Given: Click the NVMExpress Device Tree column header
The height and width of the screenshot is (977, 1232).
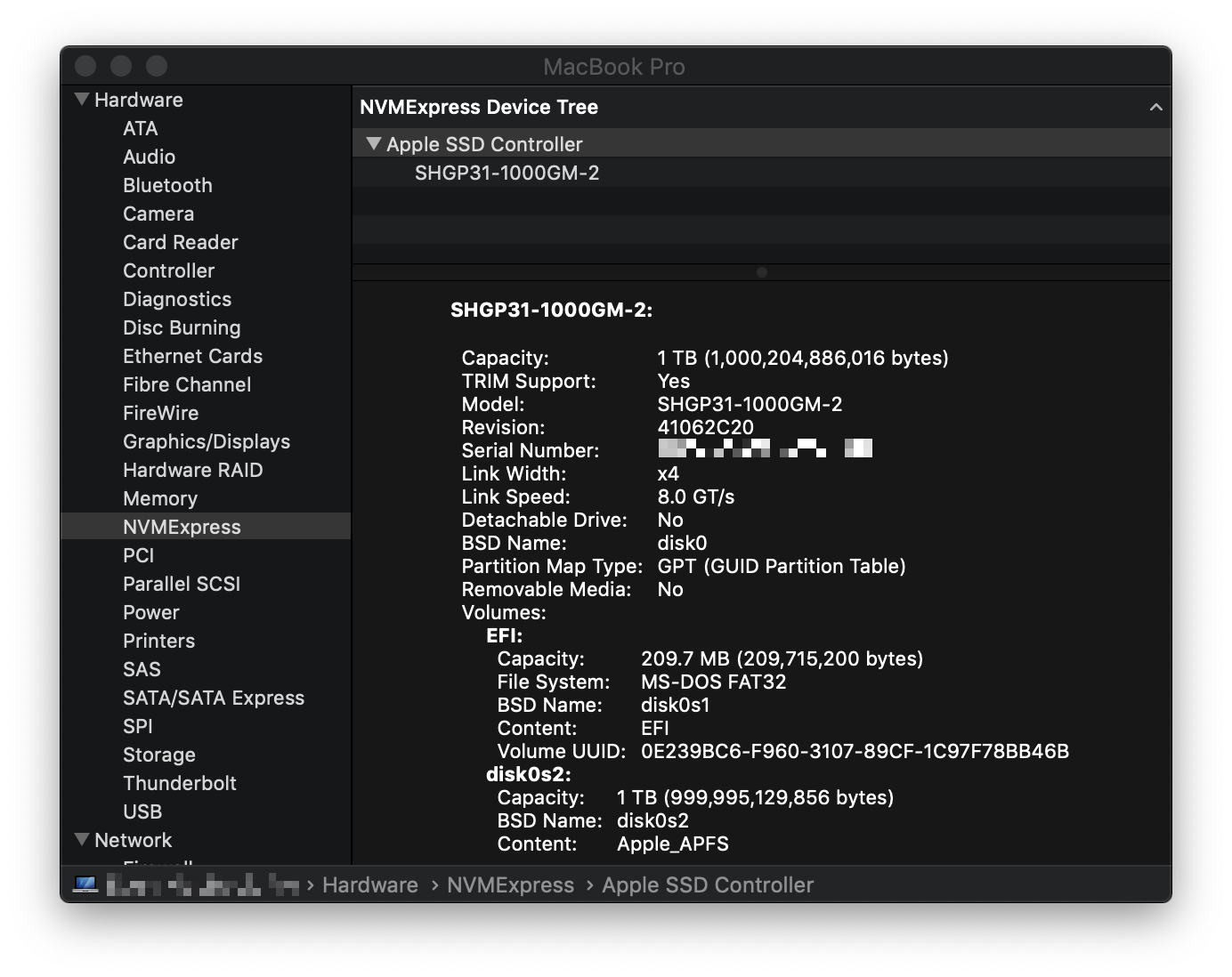Looking at the screenshot, I should [x=762, y=107].
